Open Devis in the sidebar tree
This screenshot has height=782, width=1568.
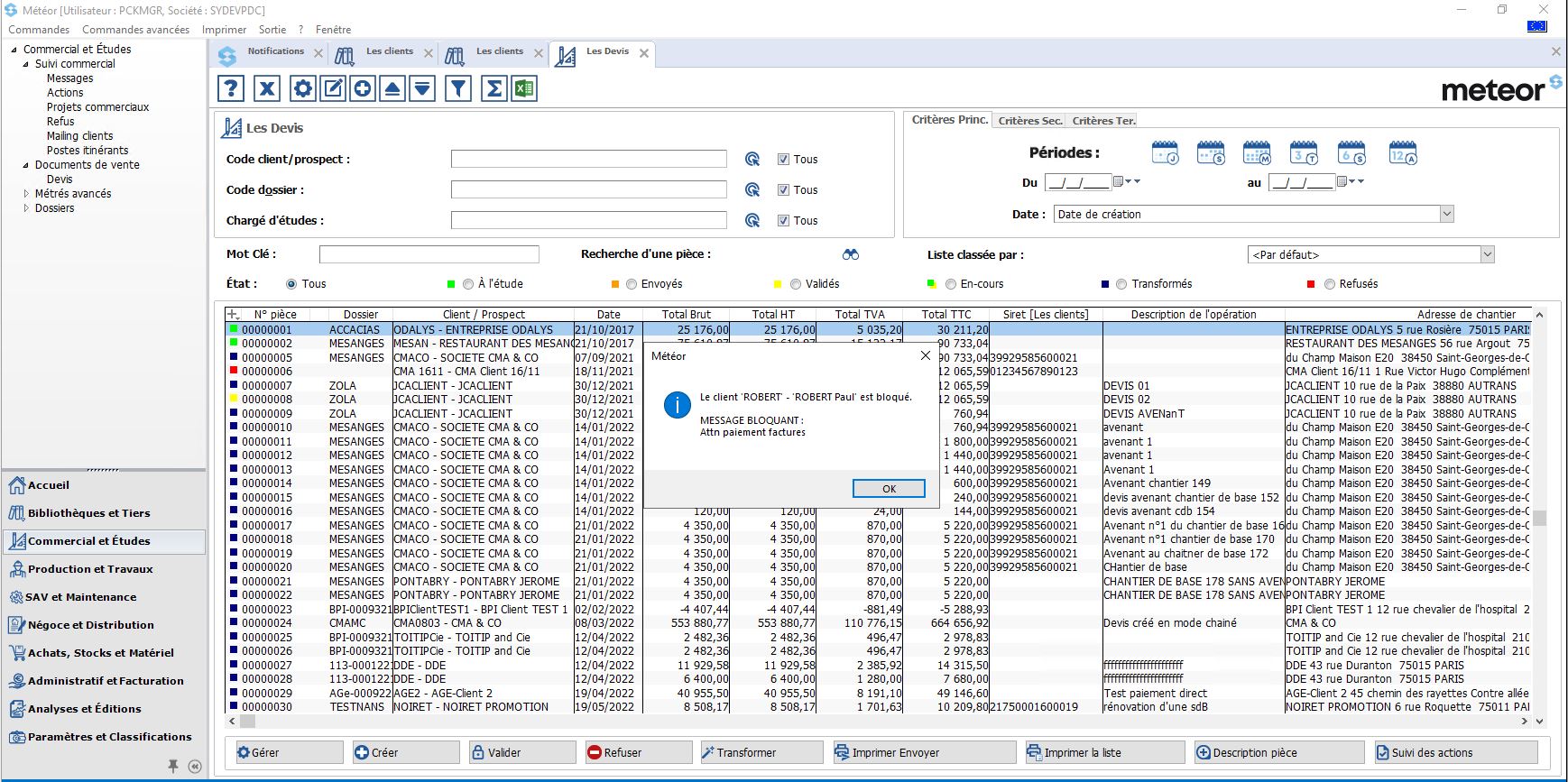[x=60, y=179]
